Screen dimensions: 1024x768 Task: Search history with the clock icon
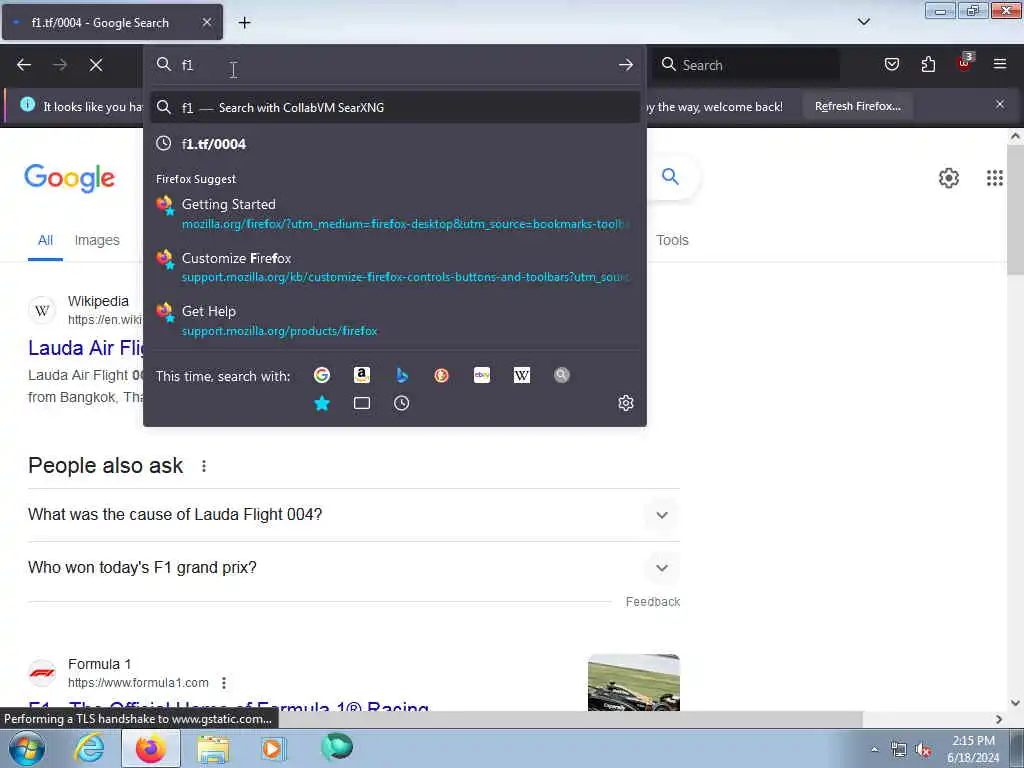tap(402, 403)
